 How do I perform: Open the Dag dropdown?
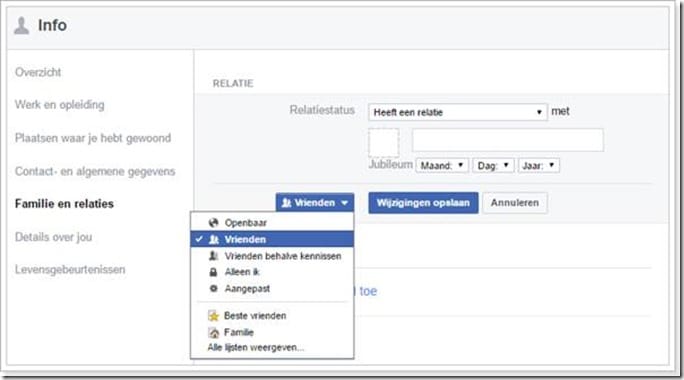pyautogui.click(x=493, y=166)
